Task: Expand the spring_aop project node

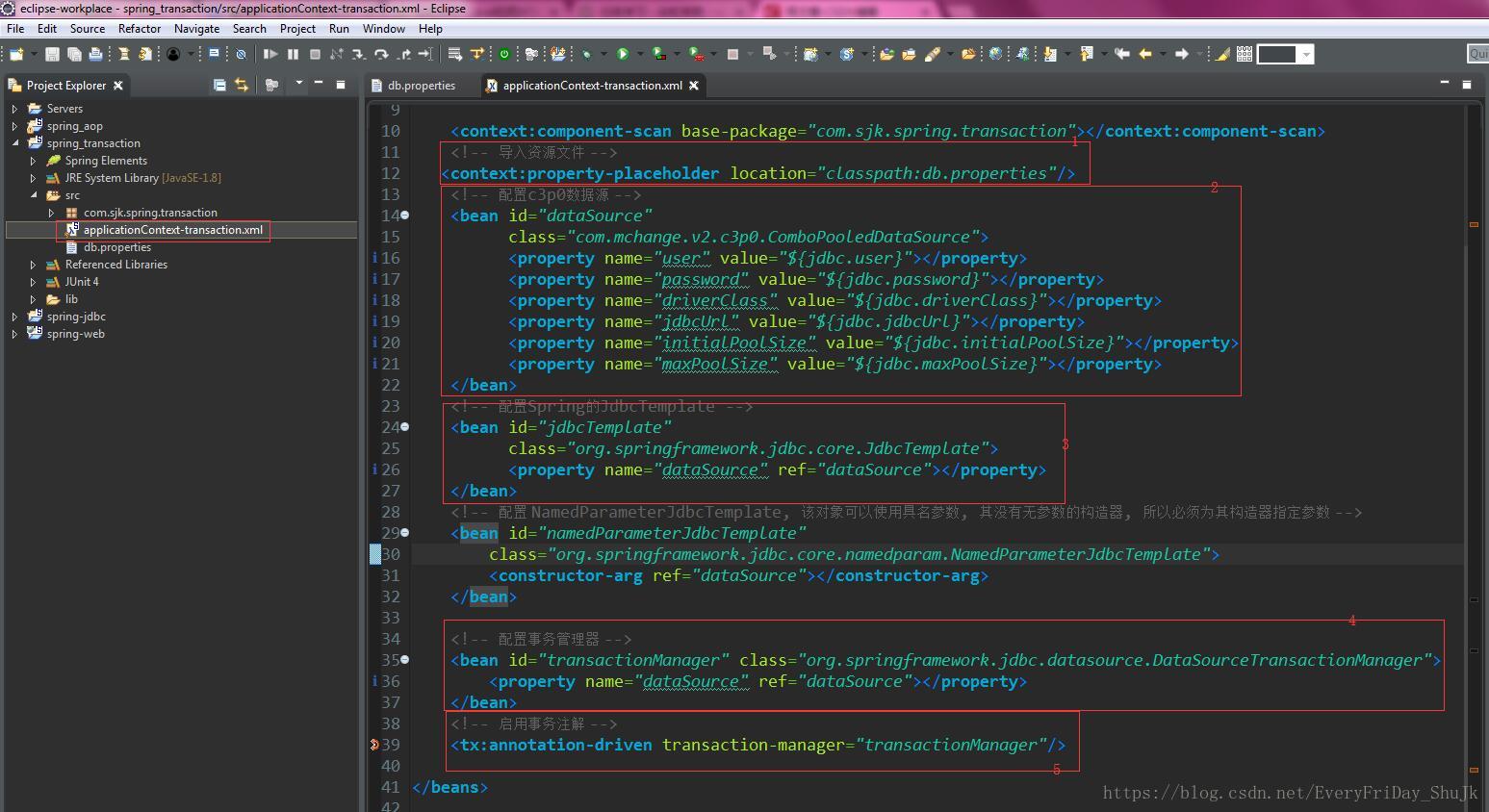Action: [14, 126]
